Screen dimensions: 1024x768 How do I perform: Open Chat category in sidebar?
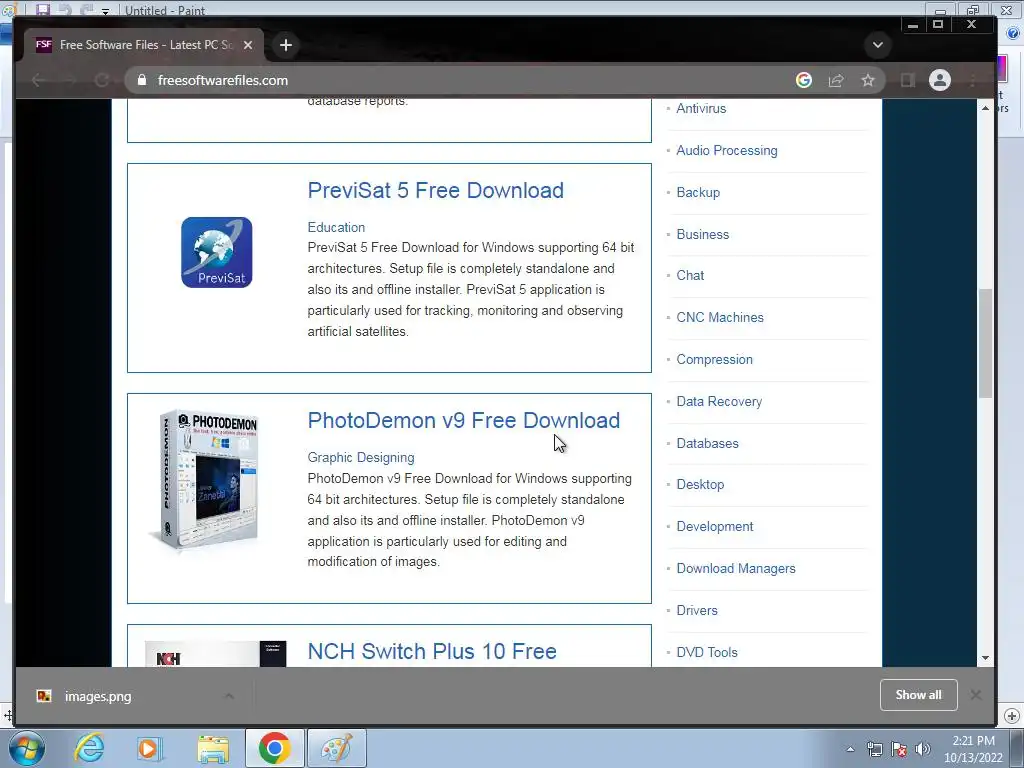click(690, 276)
